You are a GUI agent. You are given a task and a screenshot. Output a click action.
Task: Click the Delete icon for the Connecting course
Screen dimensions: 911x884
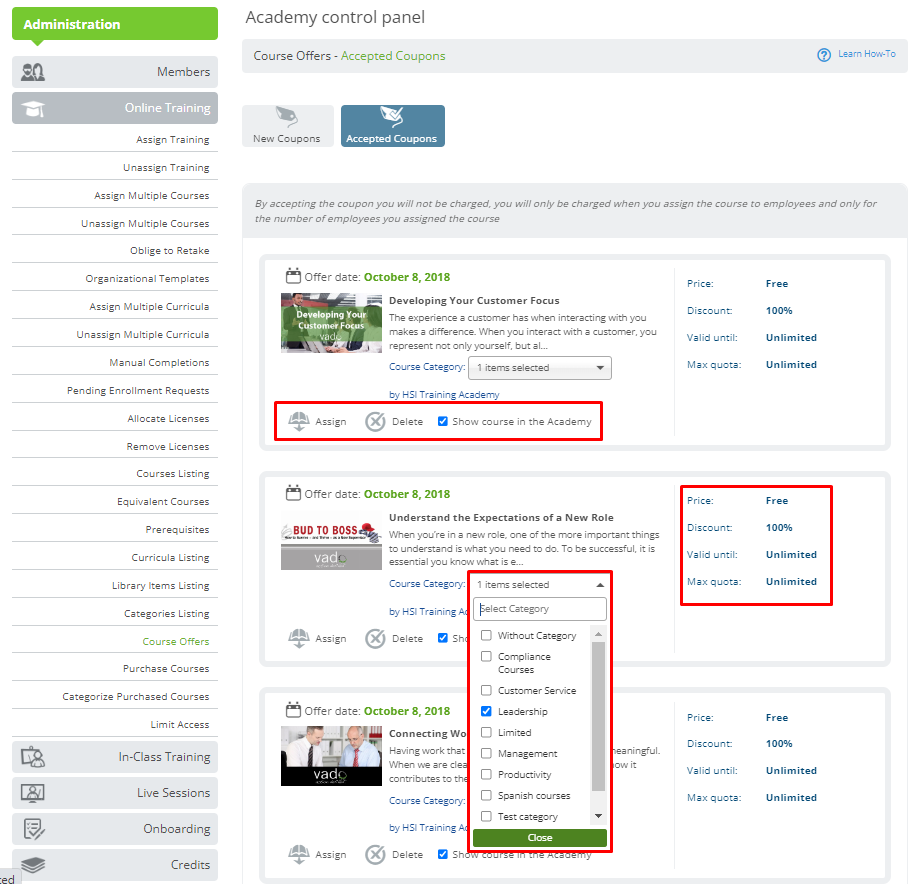coord(375,855)
